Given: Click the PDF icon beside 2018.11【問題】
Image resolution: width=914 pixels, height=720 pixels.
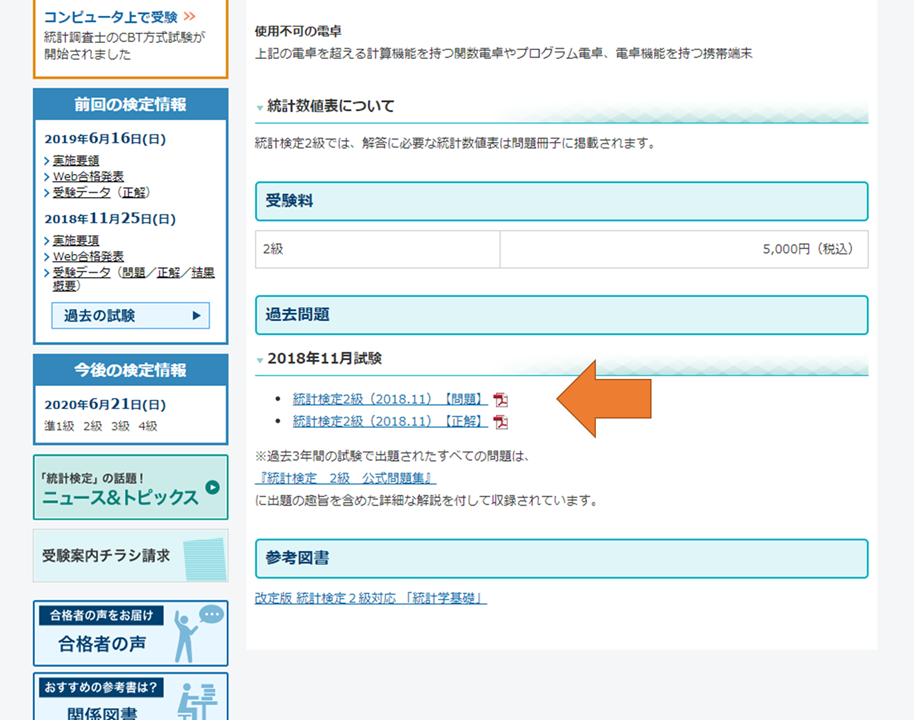Looking at the screenshot, I should 500,399.
